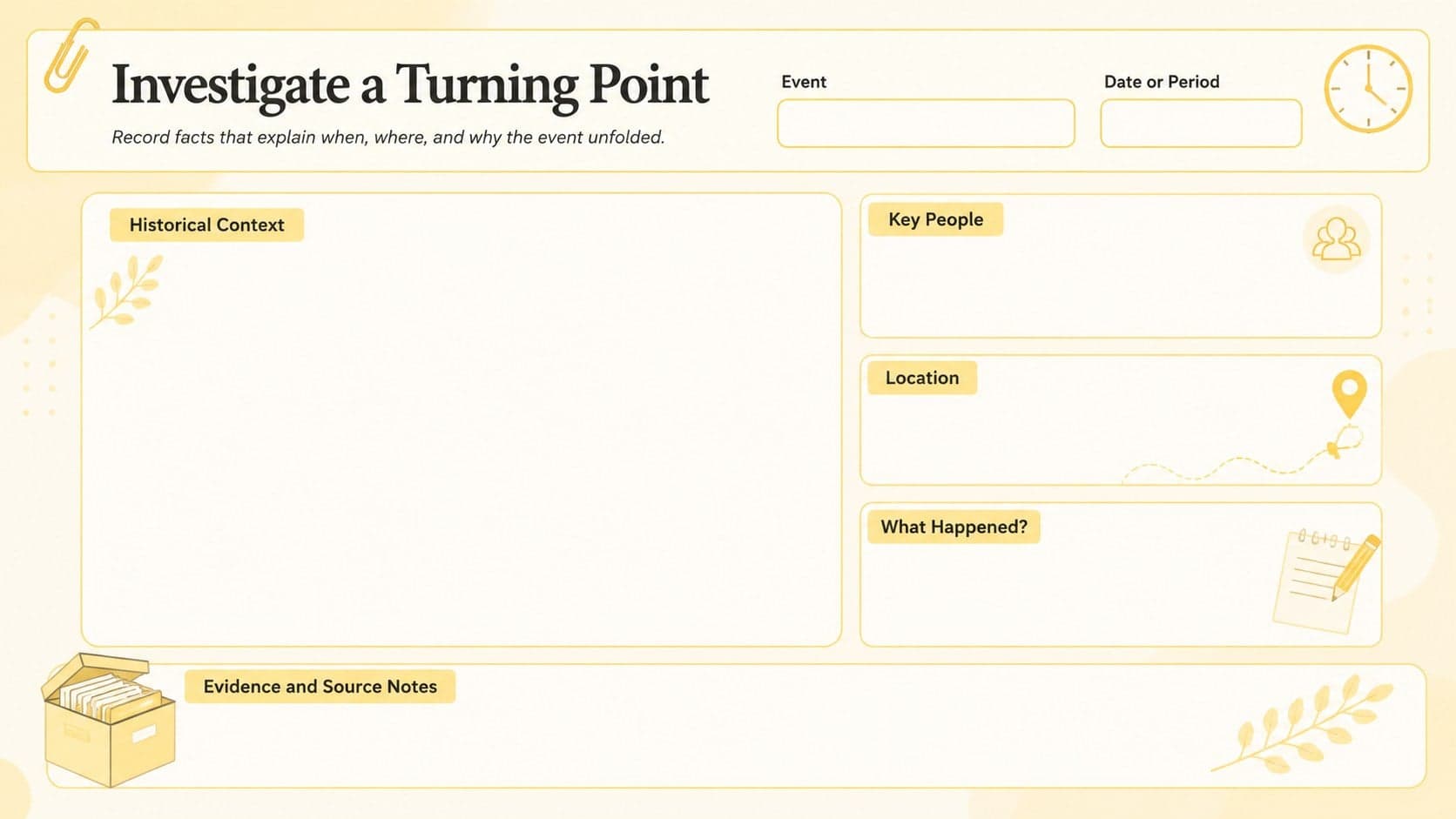
Task: Click the map pin icon in Location
Action: tap(1349, 394)
